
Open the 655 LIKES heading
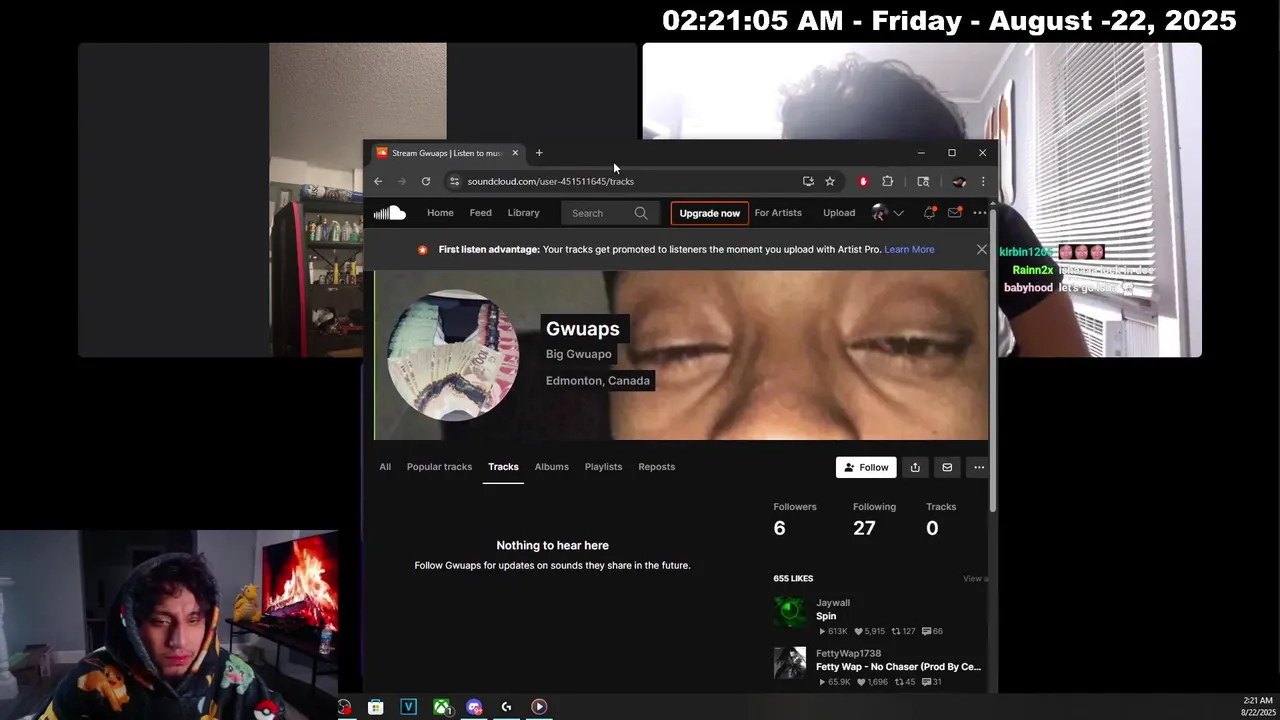pos(793,578)
